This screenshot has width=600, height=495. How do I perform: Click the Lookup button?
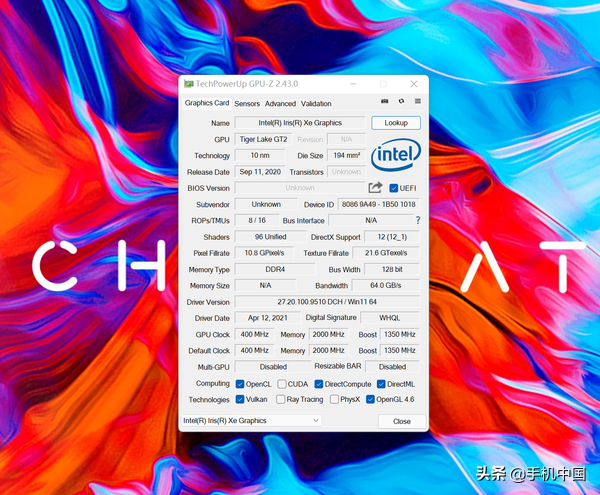(396, 123)
